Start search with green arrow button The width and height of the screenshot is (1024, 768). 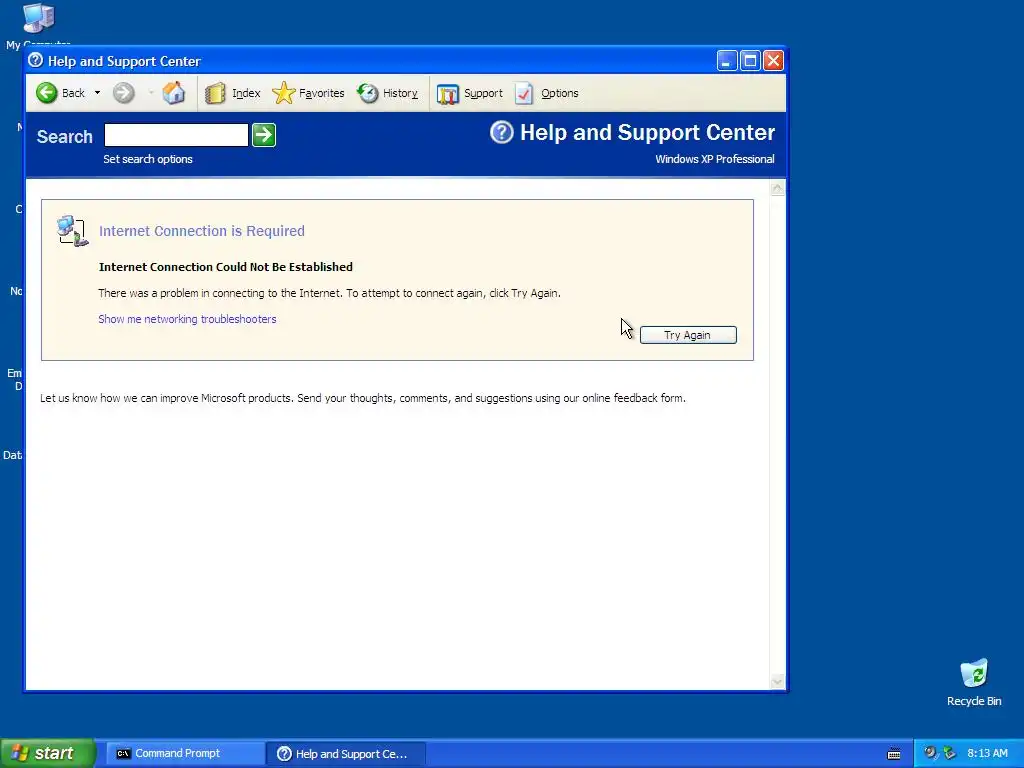(264, 135)
